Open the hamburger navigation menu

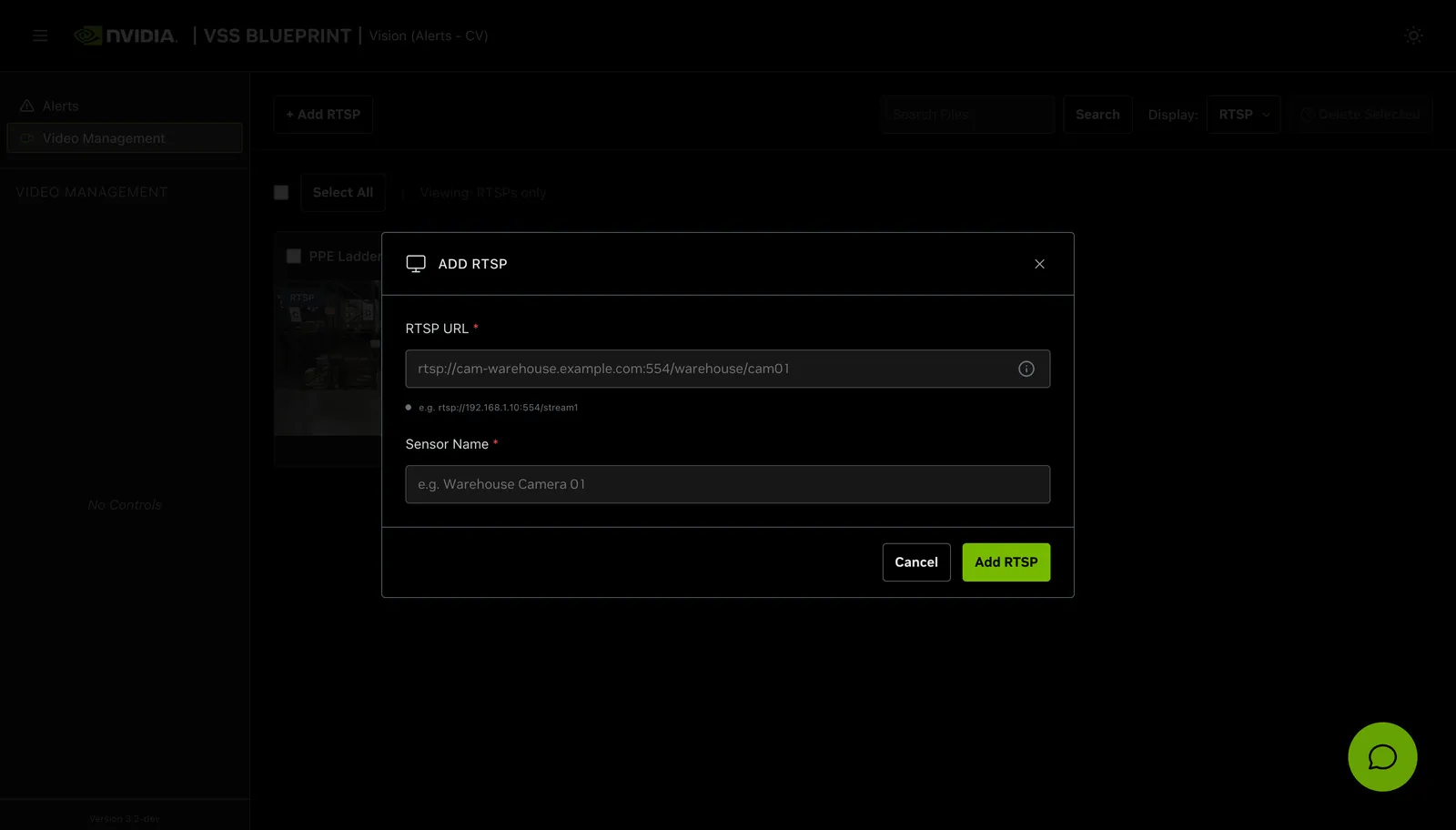[x=40, y=35]
